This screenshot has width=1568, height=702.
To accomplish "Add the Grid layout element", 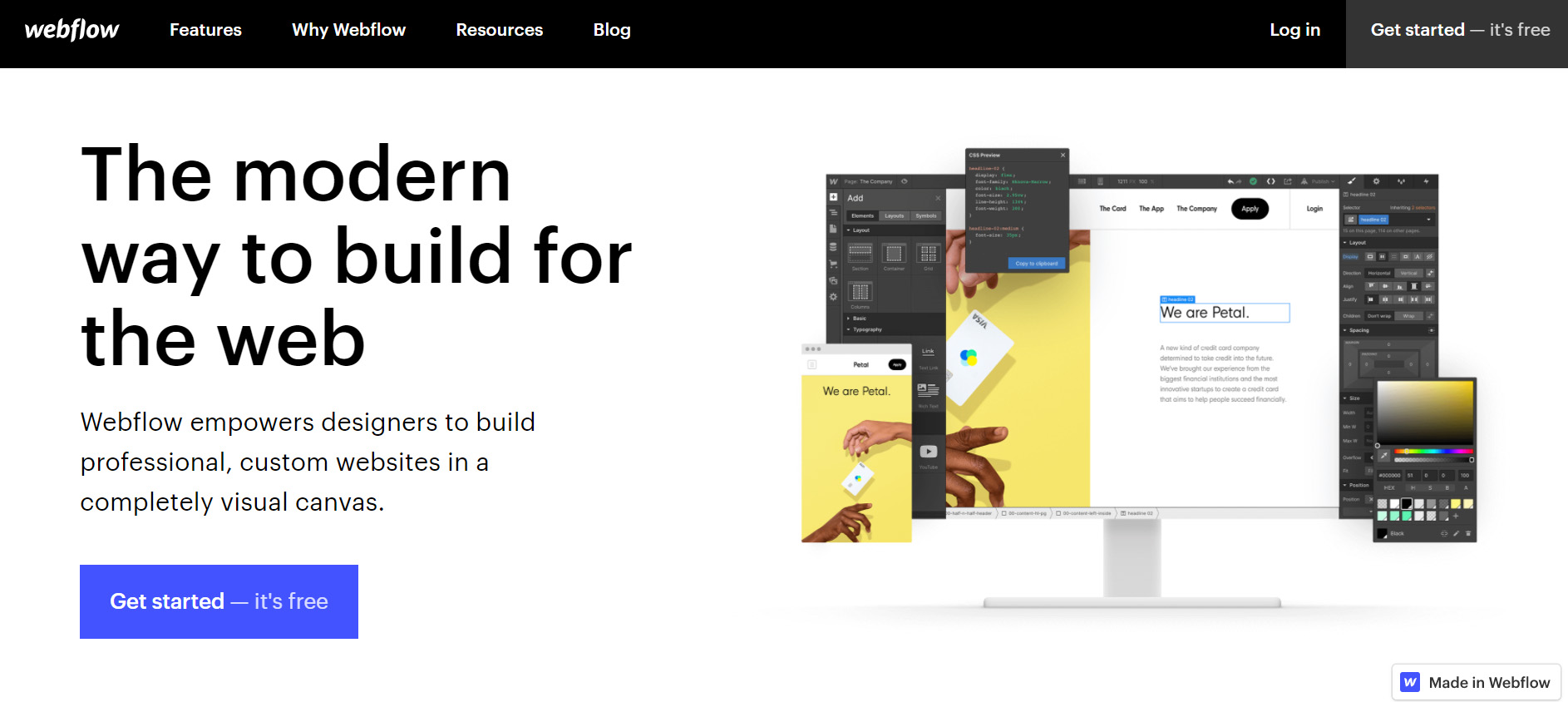I will click(x=928, y=256).
